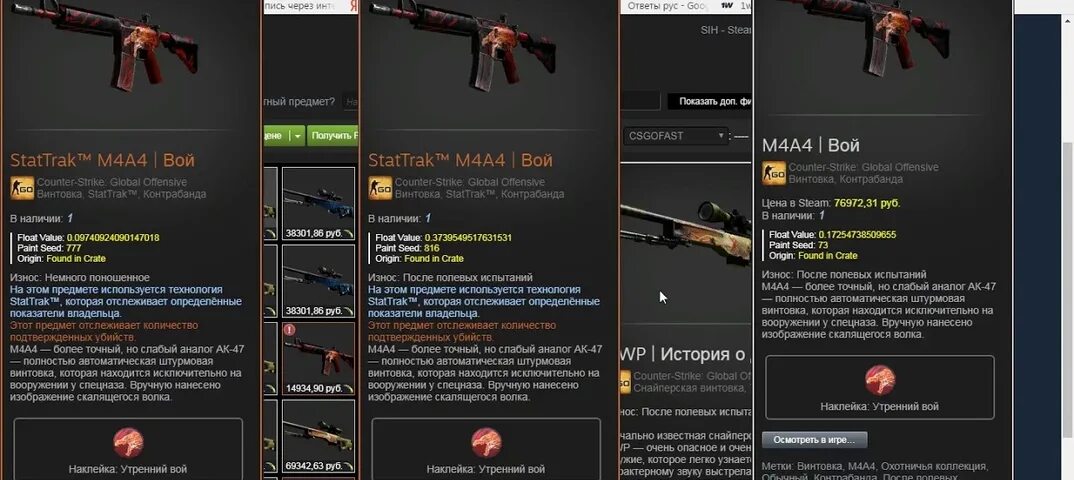
Task: Select the M4A4 thumbnail priced 14934,90 руб.
Action: [x=319, y=358]
